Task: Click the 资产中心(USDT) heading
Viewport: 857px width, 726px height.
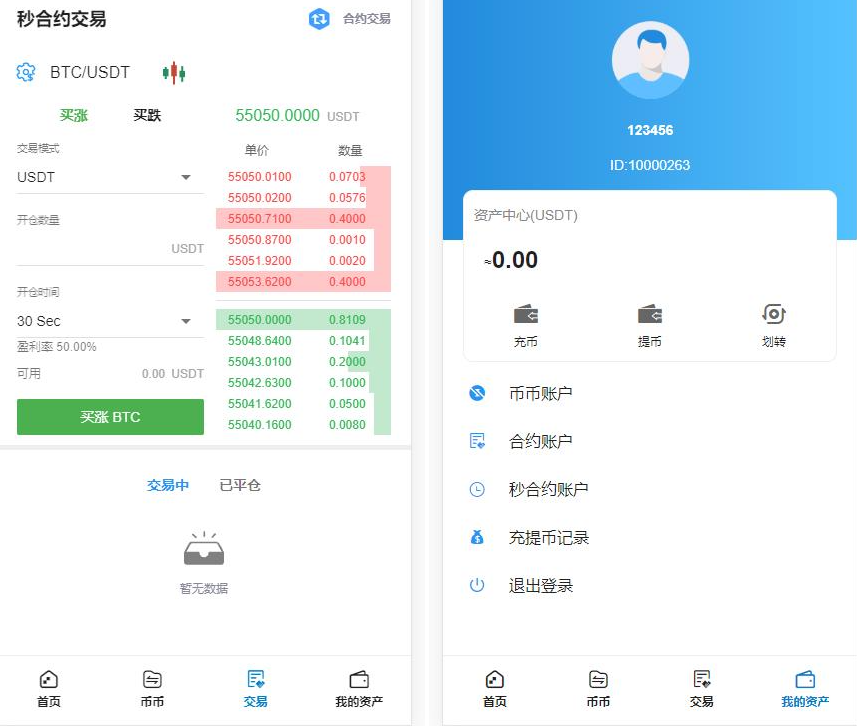Action: click(x=525, y=215)
